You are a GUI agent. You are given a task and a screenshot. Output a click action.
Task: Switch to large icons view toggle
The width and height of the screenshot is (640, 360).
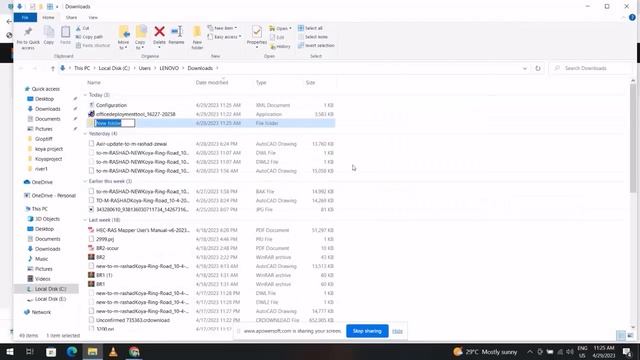pyautogui.click(x=631, y=336)
